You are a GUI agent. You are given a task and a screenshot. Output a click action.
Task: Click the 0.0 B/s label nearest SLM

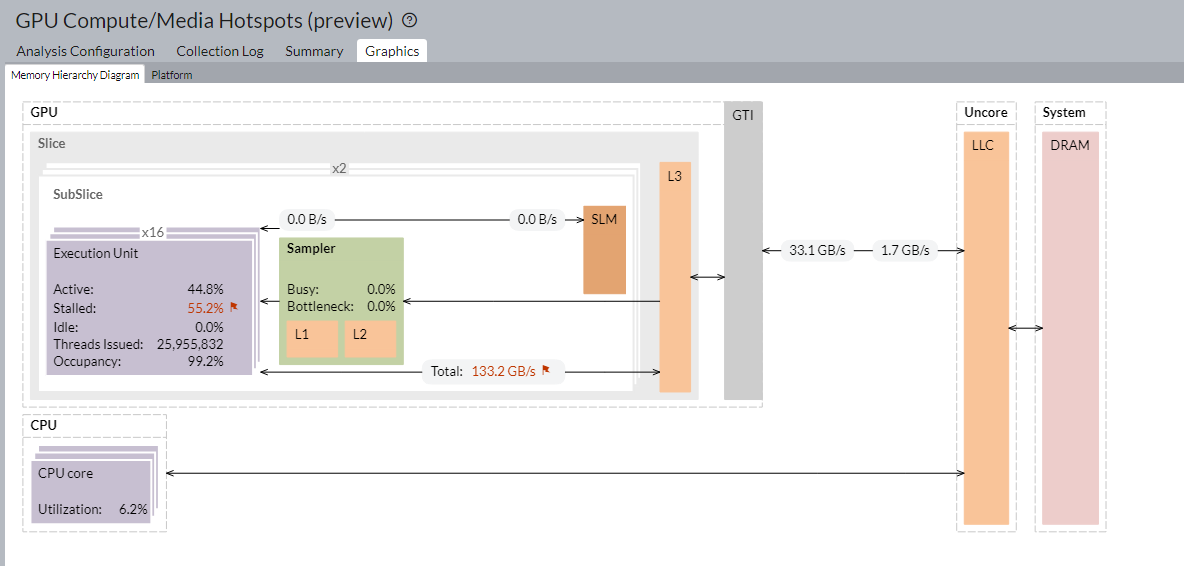coord(537,220)
